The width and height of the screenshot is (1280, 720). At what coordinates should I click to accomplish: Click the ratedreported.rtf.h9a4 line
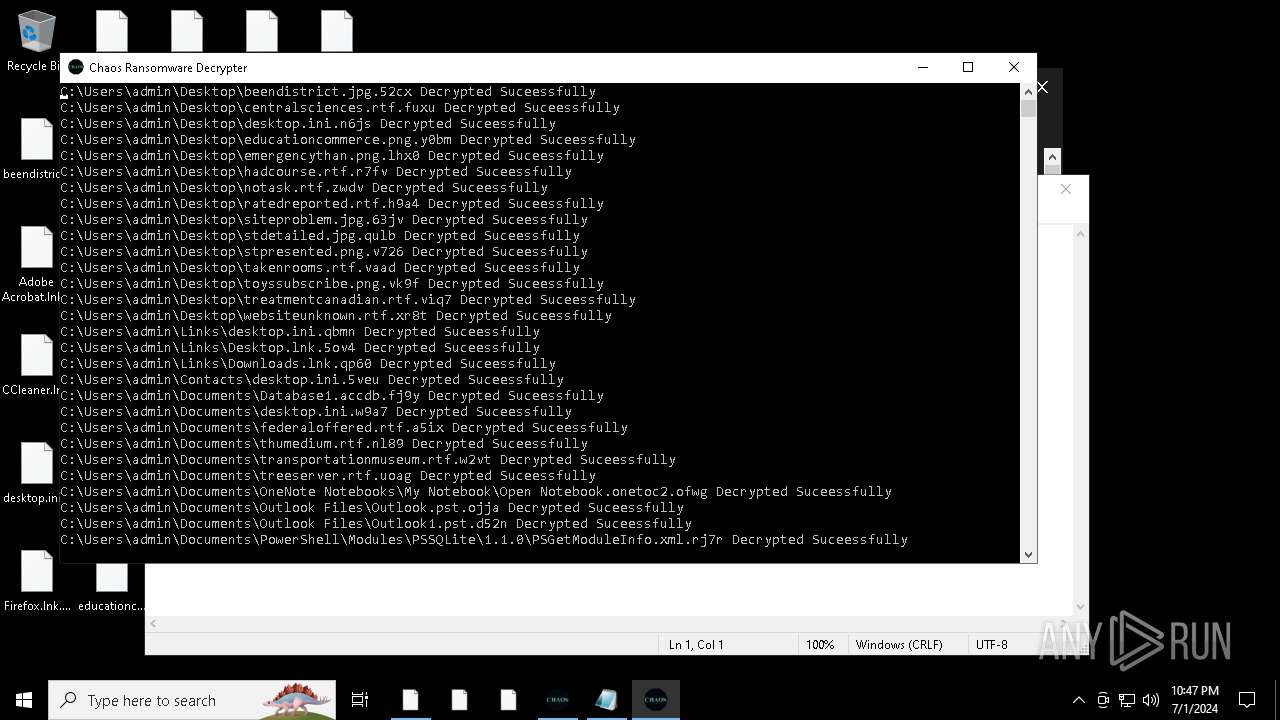[x=332, y=203]
